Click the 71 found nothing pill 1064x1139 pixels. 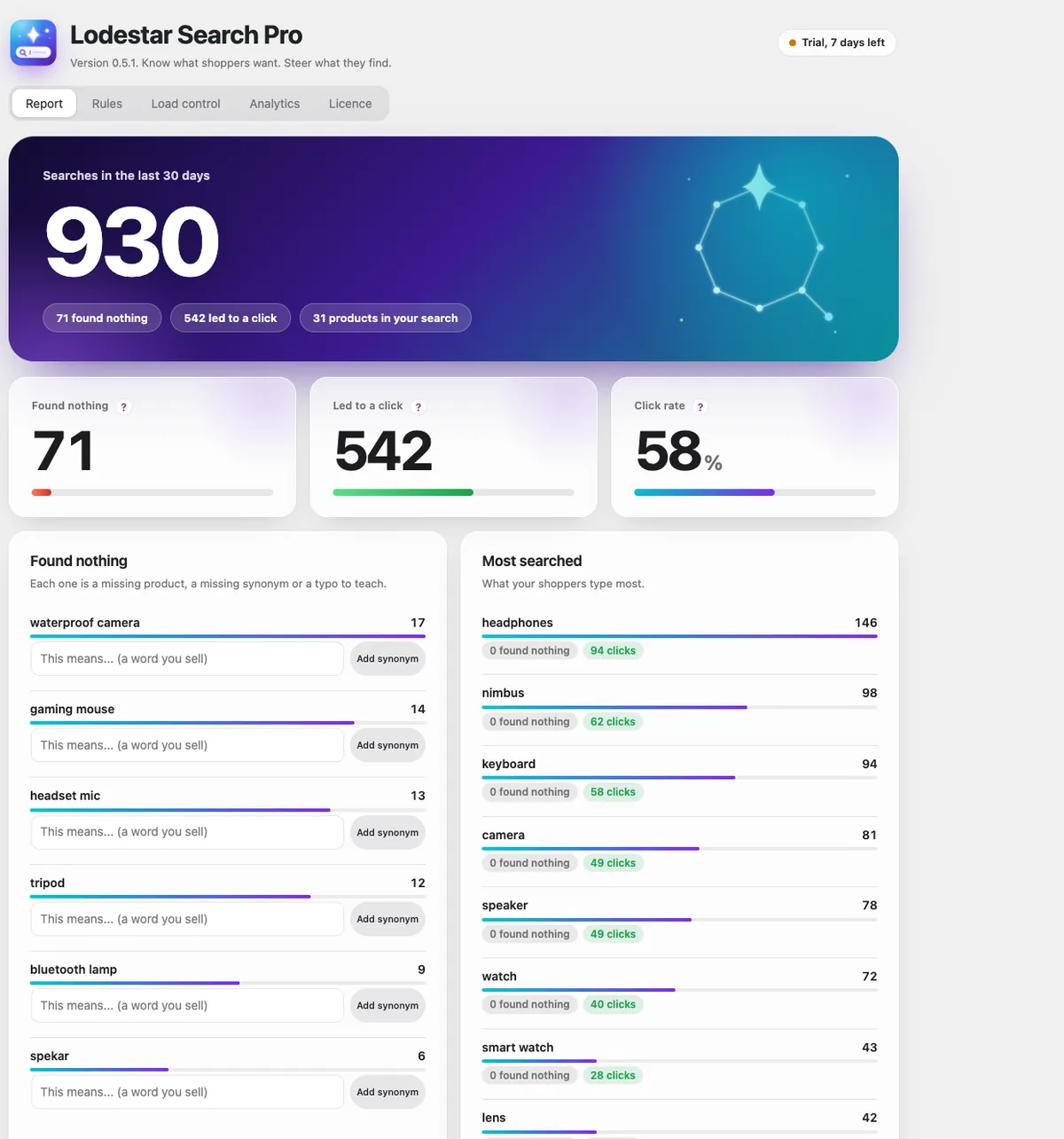click(x=102, y=318)
